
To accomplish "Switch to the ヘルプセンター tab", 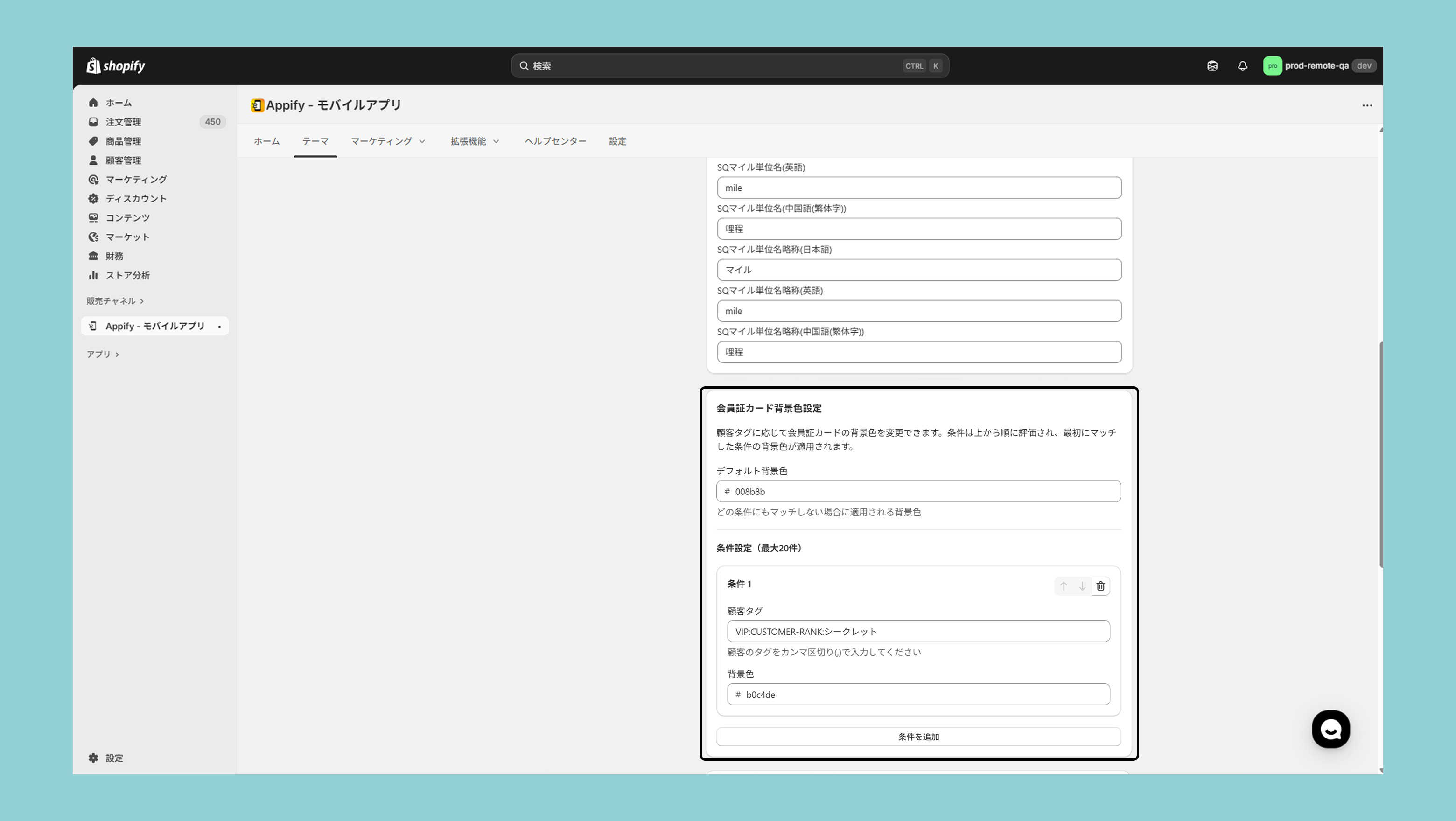I will pyautogui.click(x=555, y=141).
